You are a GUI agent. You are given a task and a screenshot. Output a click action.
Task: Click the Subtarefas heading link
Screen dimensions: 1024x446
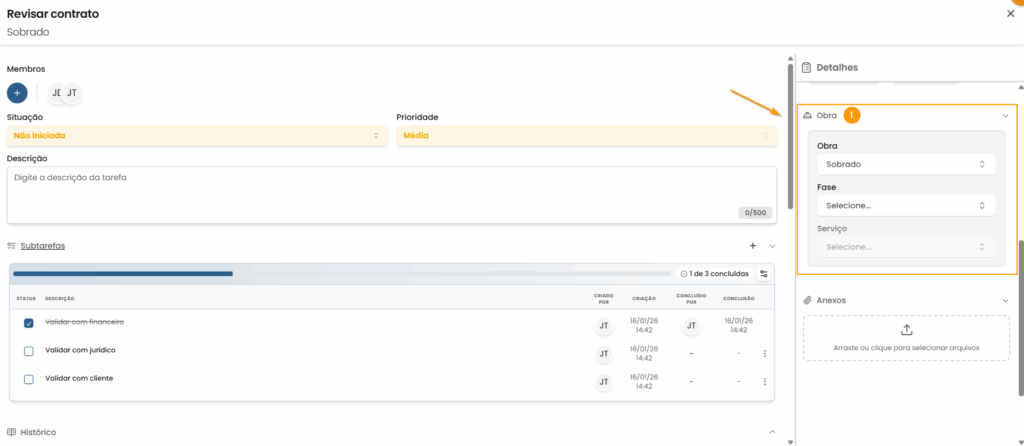coord(43,245)
